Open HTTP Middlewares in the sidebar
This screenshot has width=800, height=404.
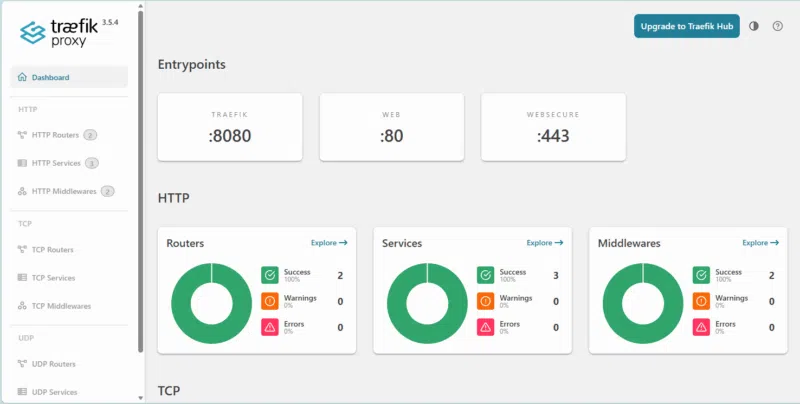pyautogui.click(x=69, y=191)
